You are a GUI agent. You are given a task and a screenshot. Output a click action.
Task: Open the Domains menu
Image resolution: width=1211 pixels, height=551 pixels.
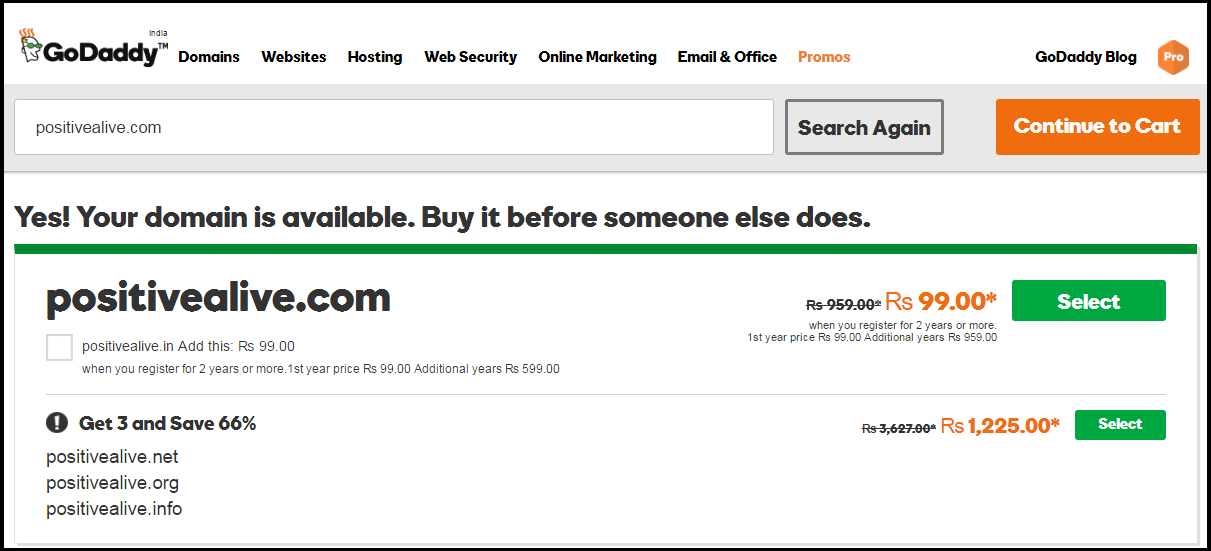pos(209,57)
